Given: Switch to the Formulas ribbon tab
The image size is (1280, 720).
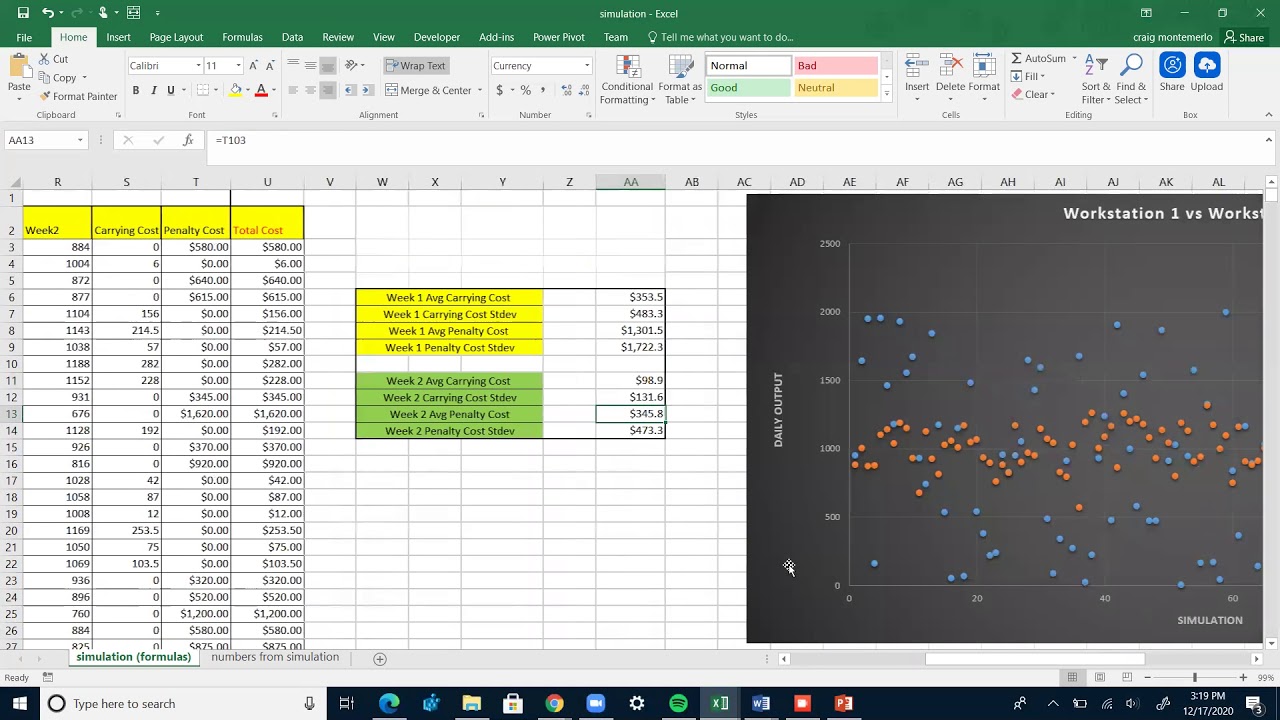Looking at the screenshot, I should (x=242, y=37).
